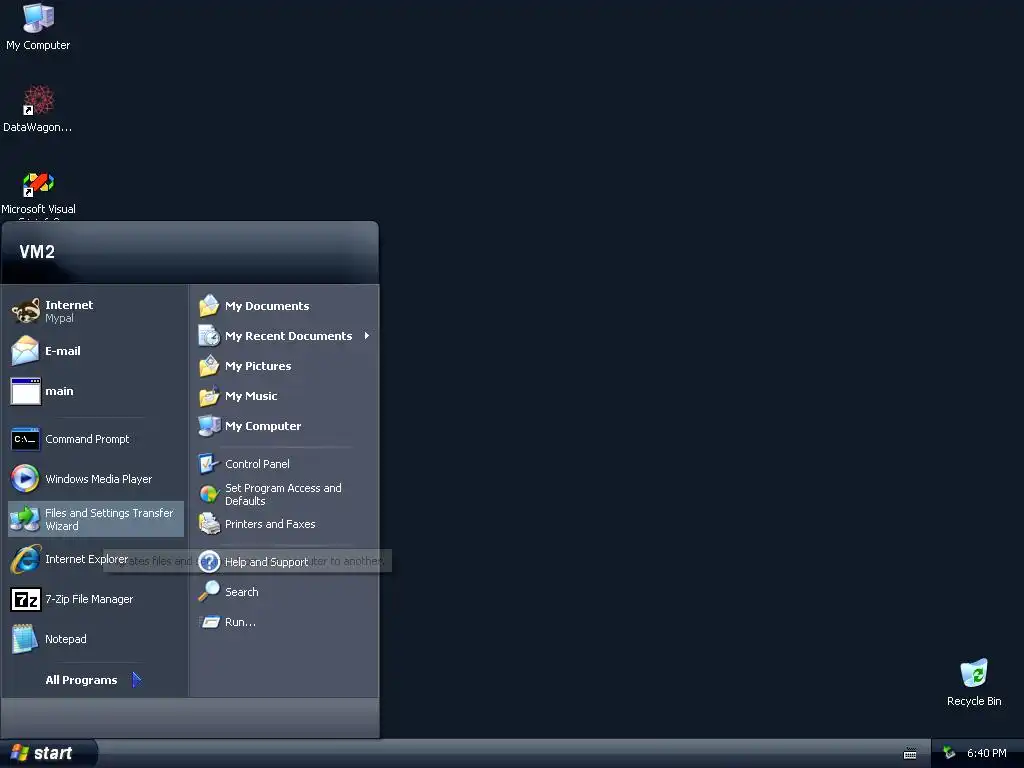This screenshot has width=1024, height=768.
Task: Open Control Panel
Action: click(285, 464)
